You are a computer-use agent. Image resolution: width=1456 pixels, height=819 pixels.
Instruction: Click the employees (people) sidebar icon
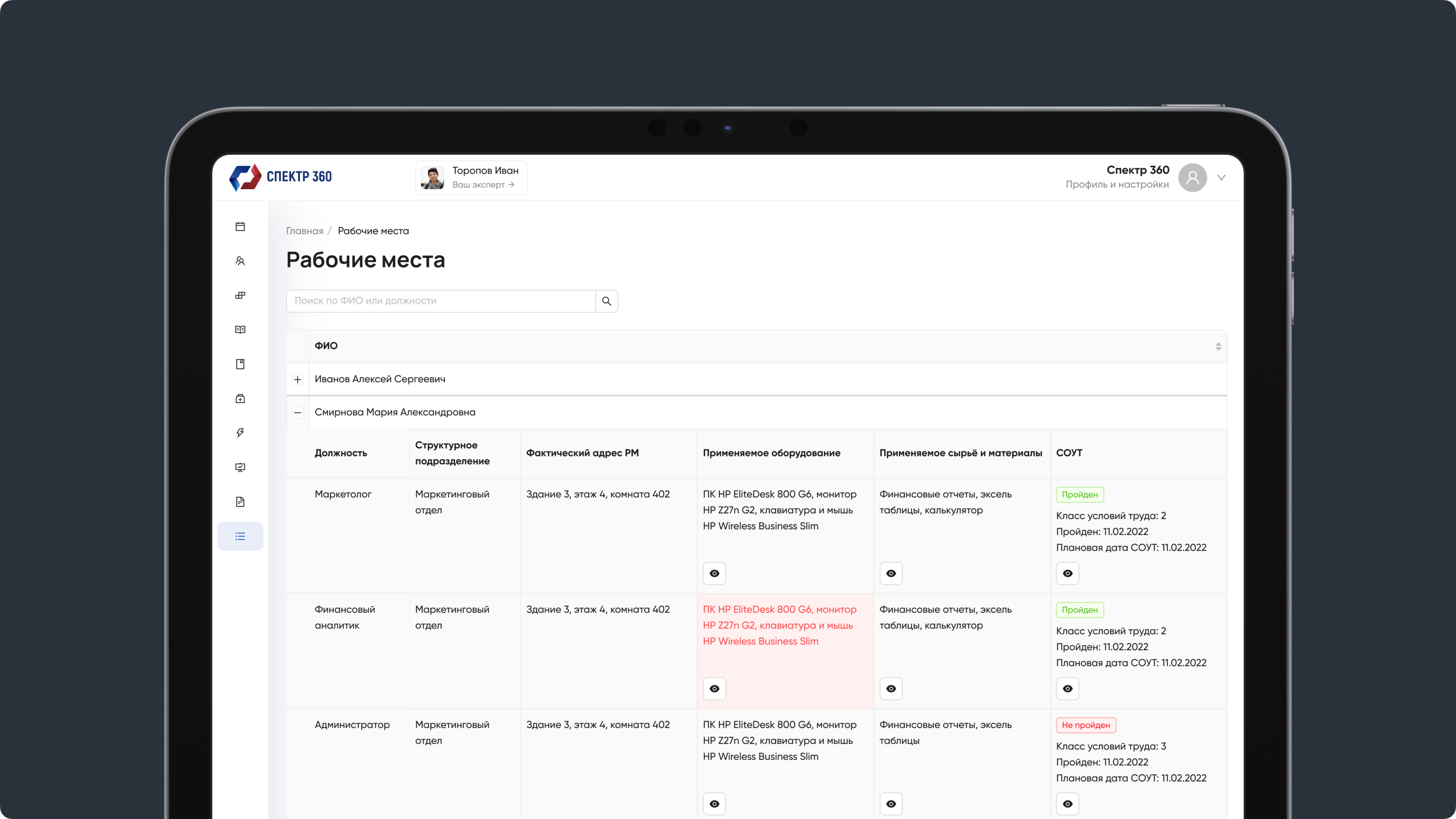tap(240, 261)
